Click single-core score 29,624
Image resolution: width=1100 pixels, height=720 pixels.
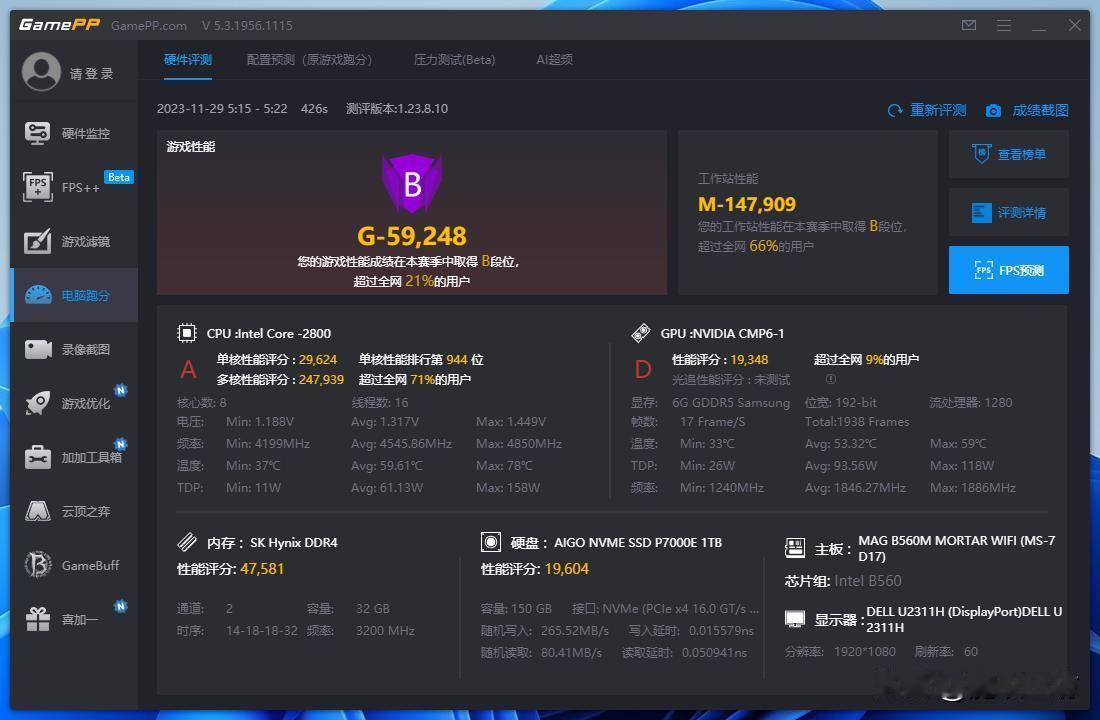pyautogui.click(x=318, y=359)
